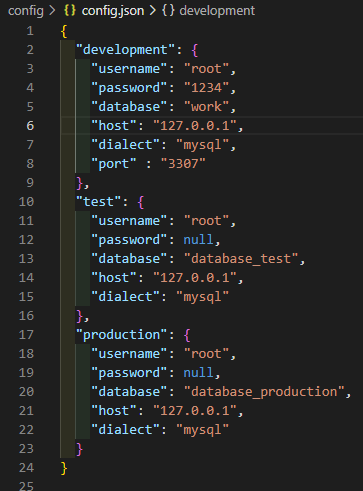Click the "127.0.0.1" host on line 6
This screenshot has width=363, height=491.
[195, 126]
